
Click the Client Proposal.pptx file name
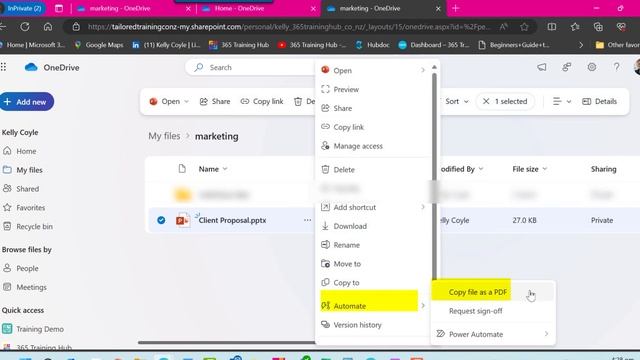pos(232,220)
